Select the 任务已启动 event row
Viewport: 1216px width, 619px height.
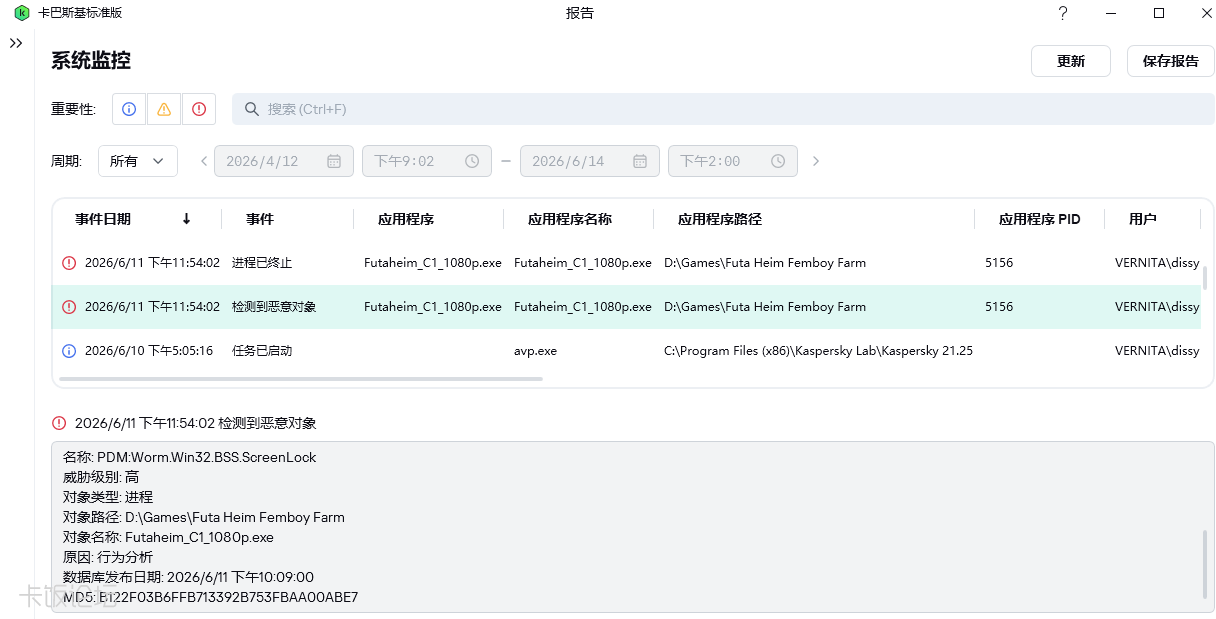point(626,351)
